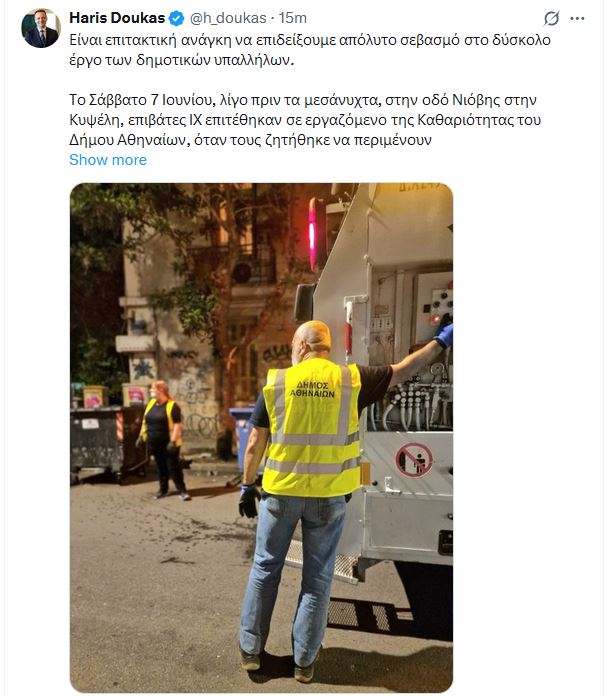Click the first paragraph of the post

pos(310,50)
